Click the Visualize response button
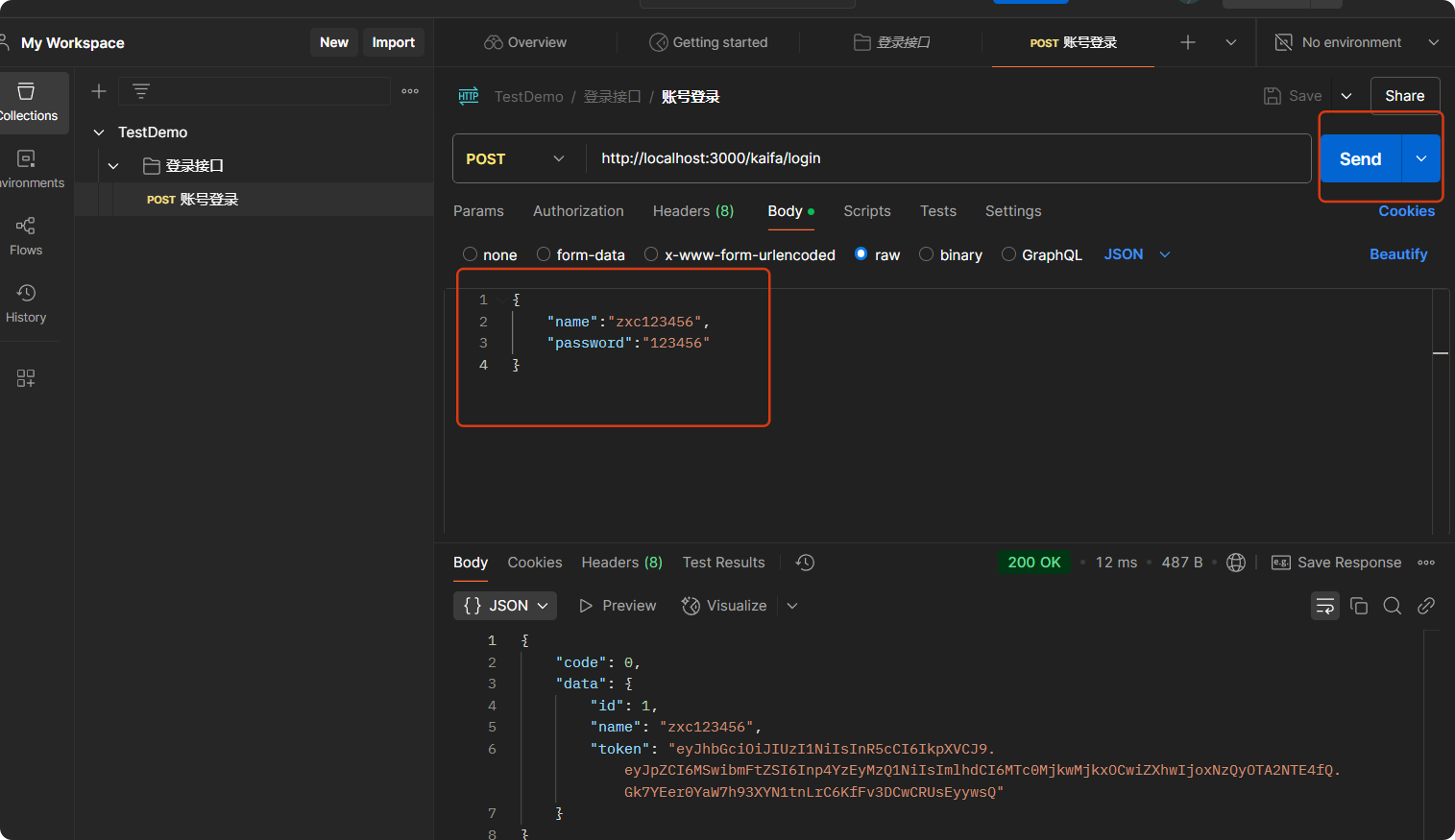Viewport: 1455px width, 840px height. [x=724, y=606]
